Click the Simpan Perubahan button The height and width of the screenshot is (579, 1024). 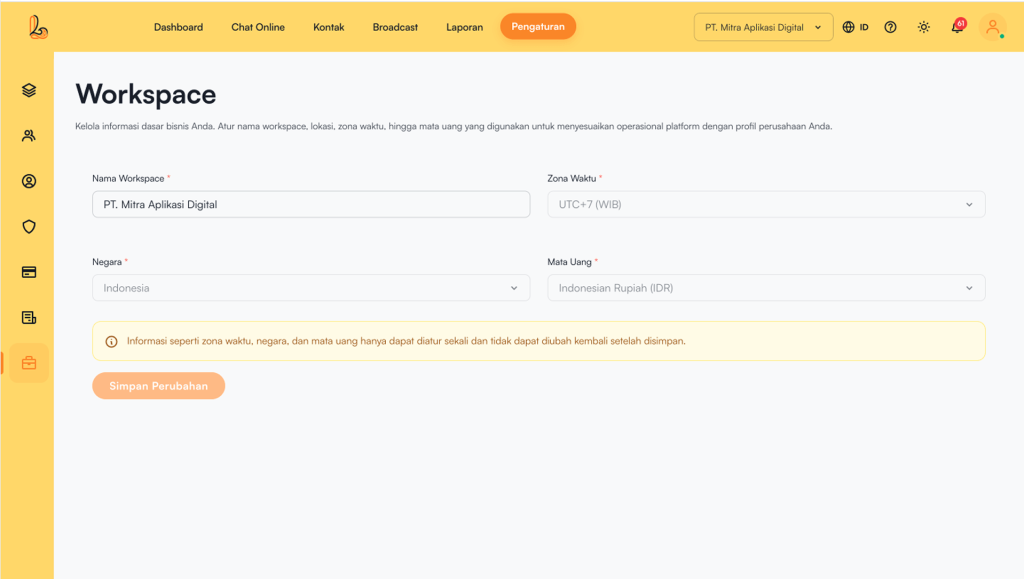158,386
